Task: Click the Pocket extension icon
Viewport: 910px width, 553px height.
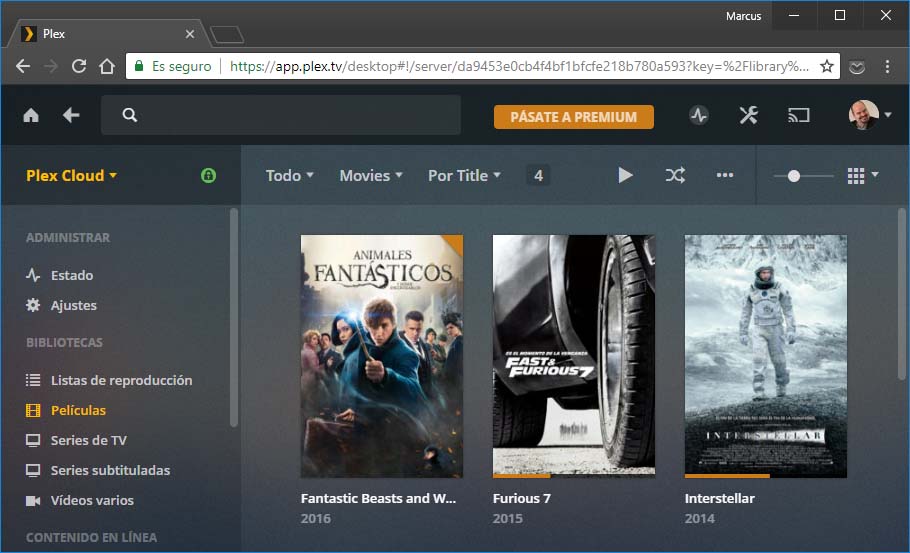Action: [x=857, y=67]
